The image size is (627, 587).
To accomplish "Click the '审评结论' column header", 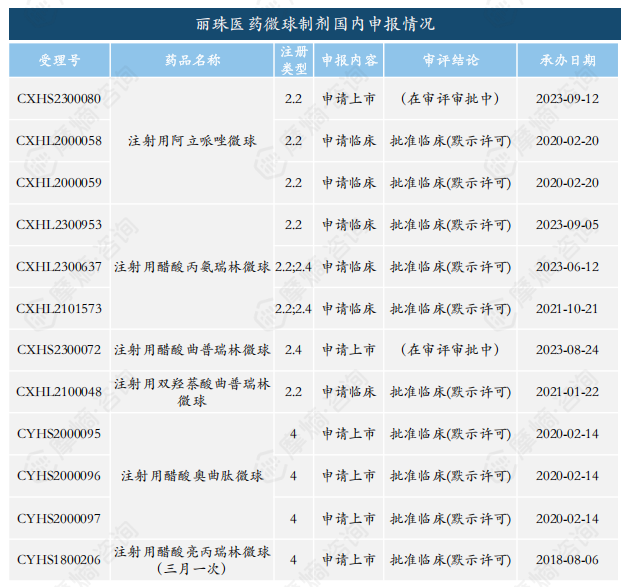I will coord(450,60).
